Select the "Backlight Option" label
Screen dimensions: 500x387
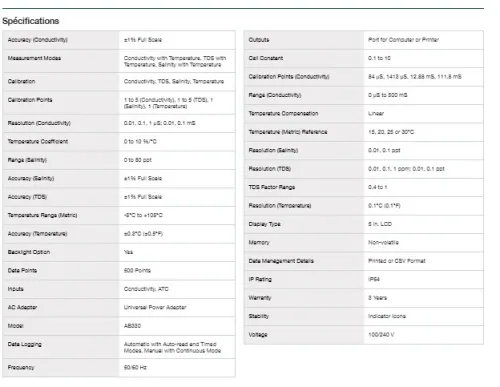(x=29, y=252)
